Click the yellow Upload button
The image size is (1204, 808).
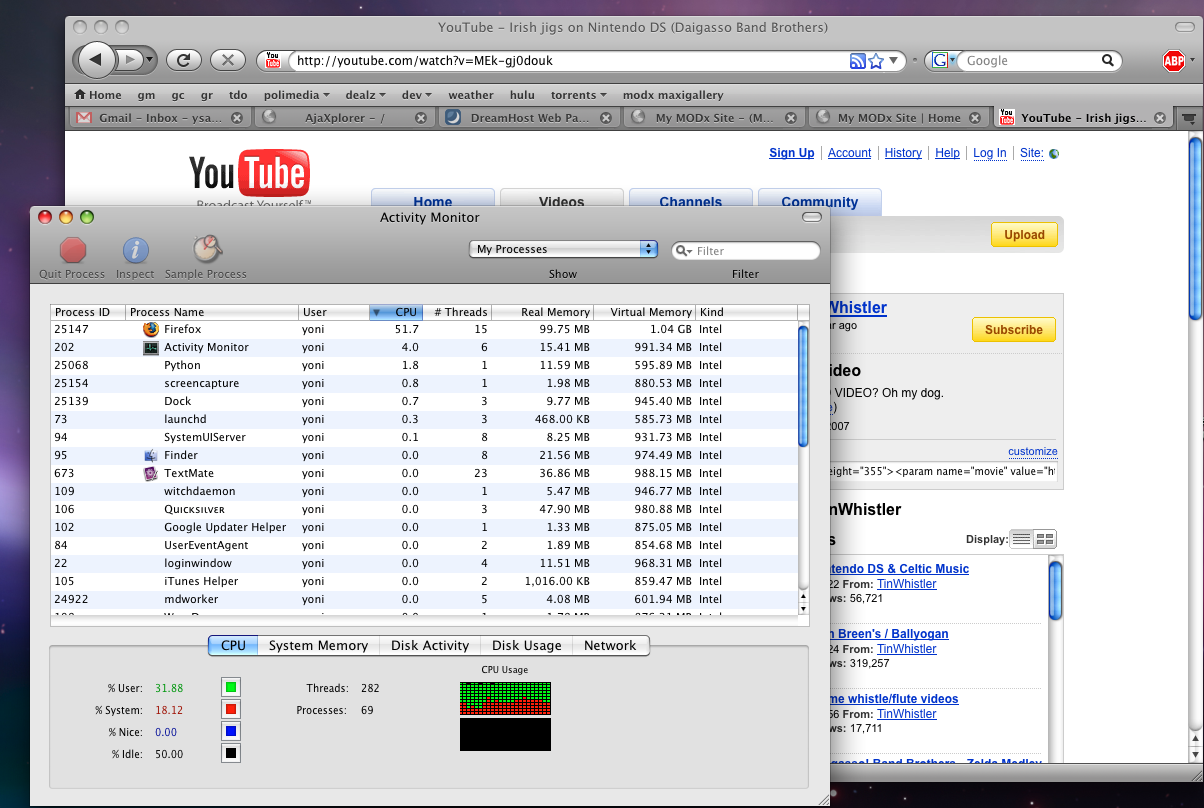pos(1024,235)
